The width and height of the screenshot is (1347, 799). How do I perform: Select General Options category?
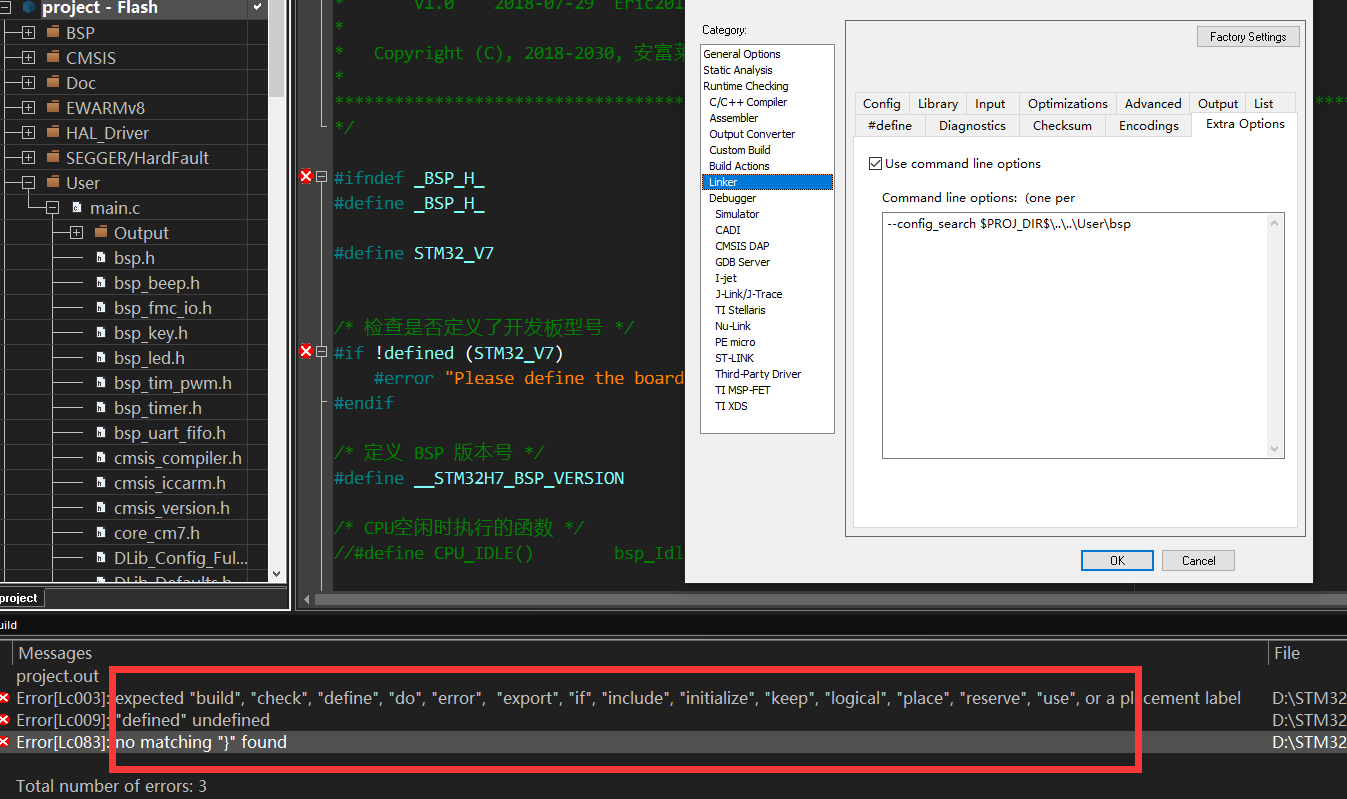click(x=742, y=54)
